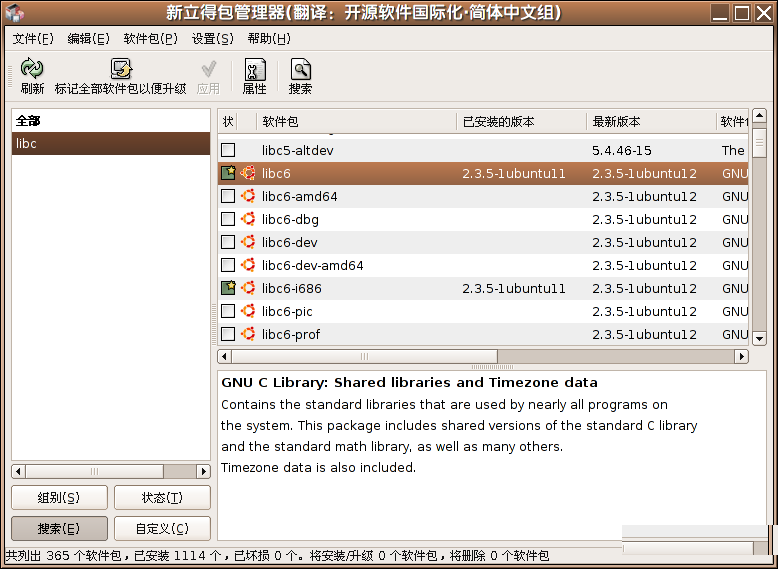Click the Synaptic app icon in title bar

point(14,12)
